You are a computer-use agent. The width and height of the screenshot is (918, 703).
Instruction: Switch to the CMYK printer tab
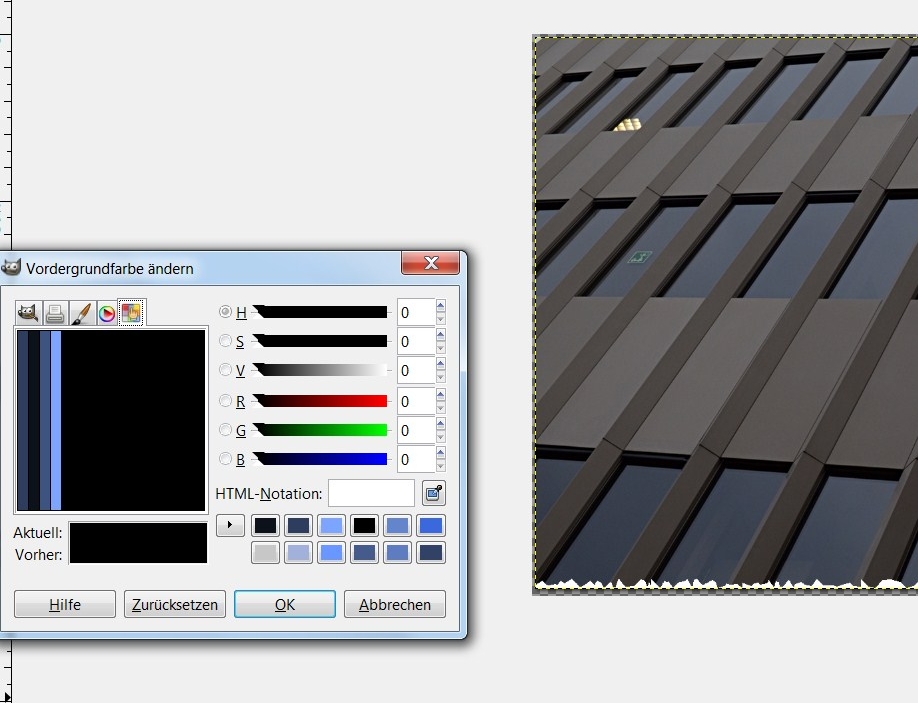pyautogui.click(x=55, y=313)
